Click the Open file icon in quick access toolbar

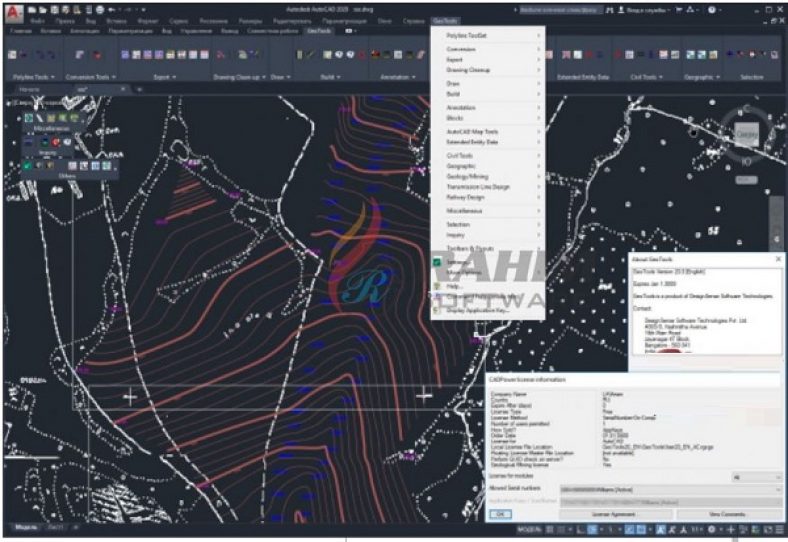click(x=43, y=10)
